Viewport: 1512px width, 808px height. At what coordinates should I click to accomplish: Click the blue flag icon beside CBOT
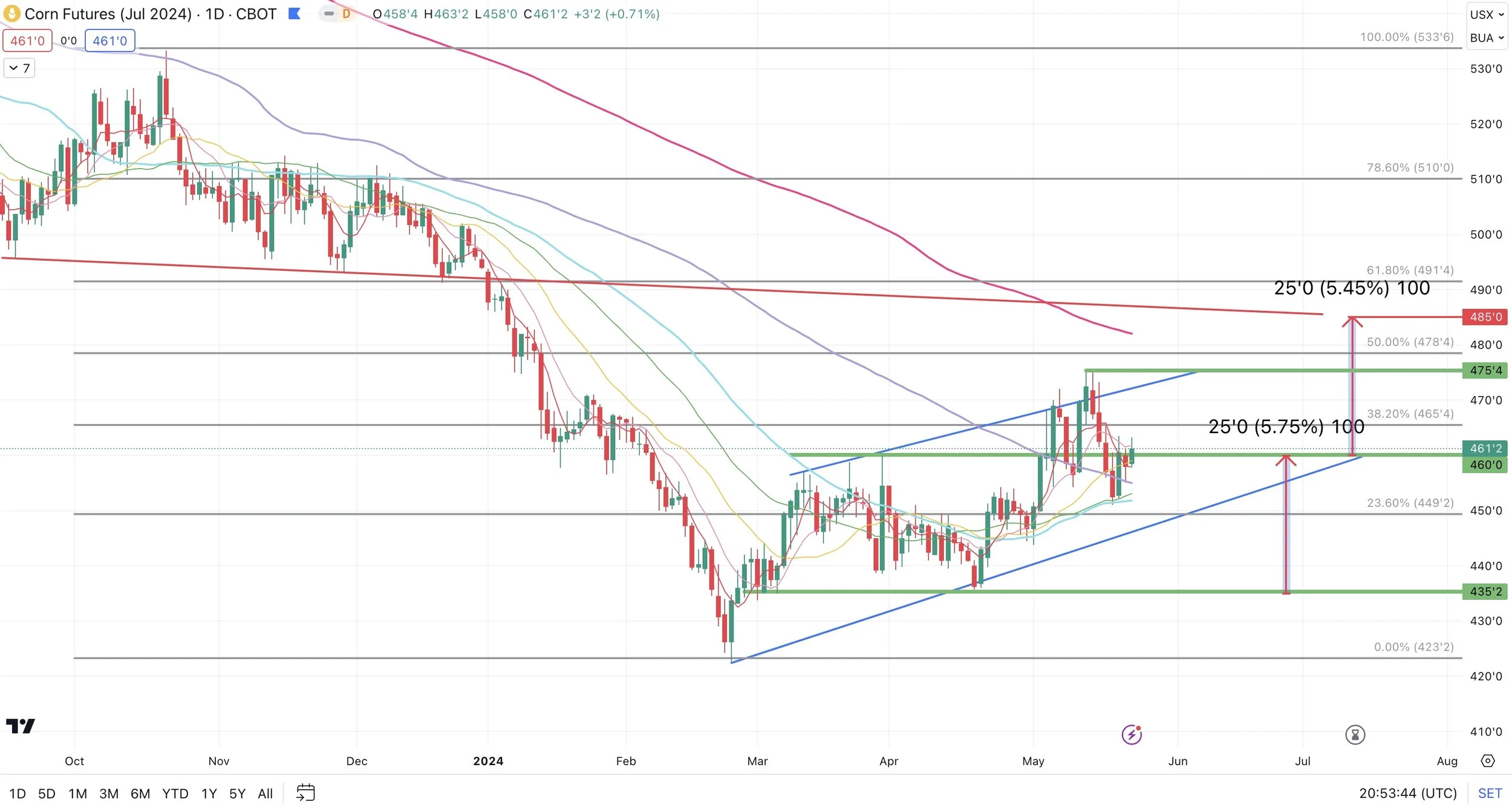[x=295, y=13]
